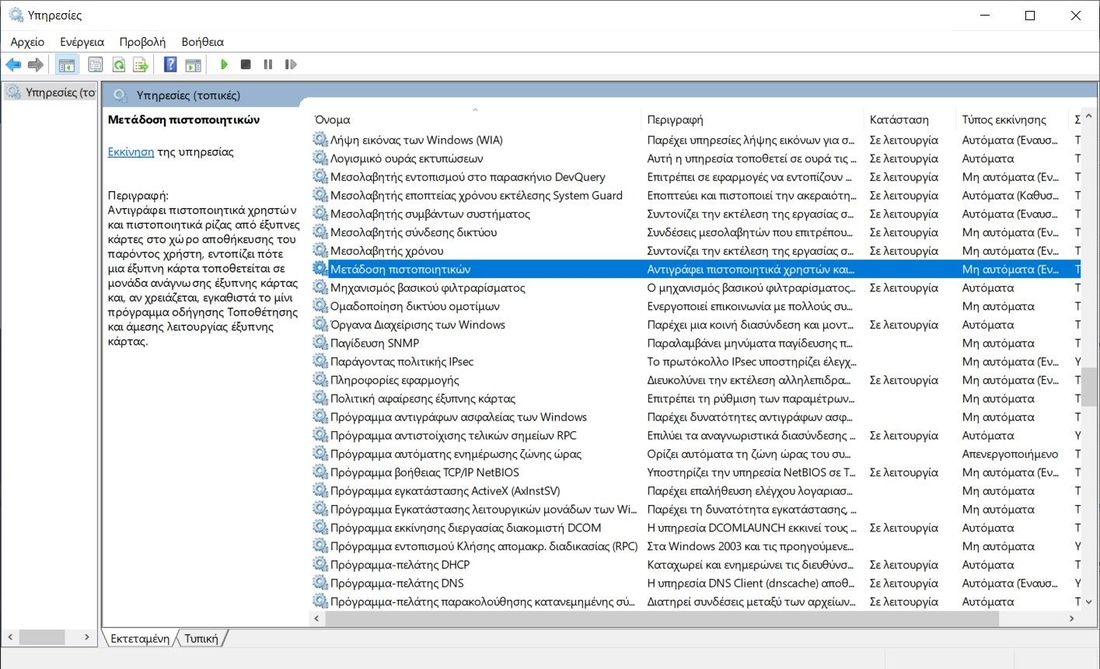Select Πρόγραμμα αντιγράφων ασφαλείας των Windows
1100x669 pixels.
click(x=459, y=417)
